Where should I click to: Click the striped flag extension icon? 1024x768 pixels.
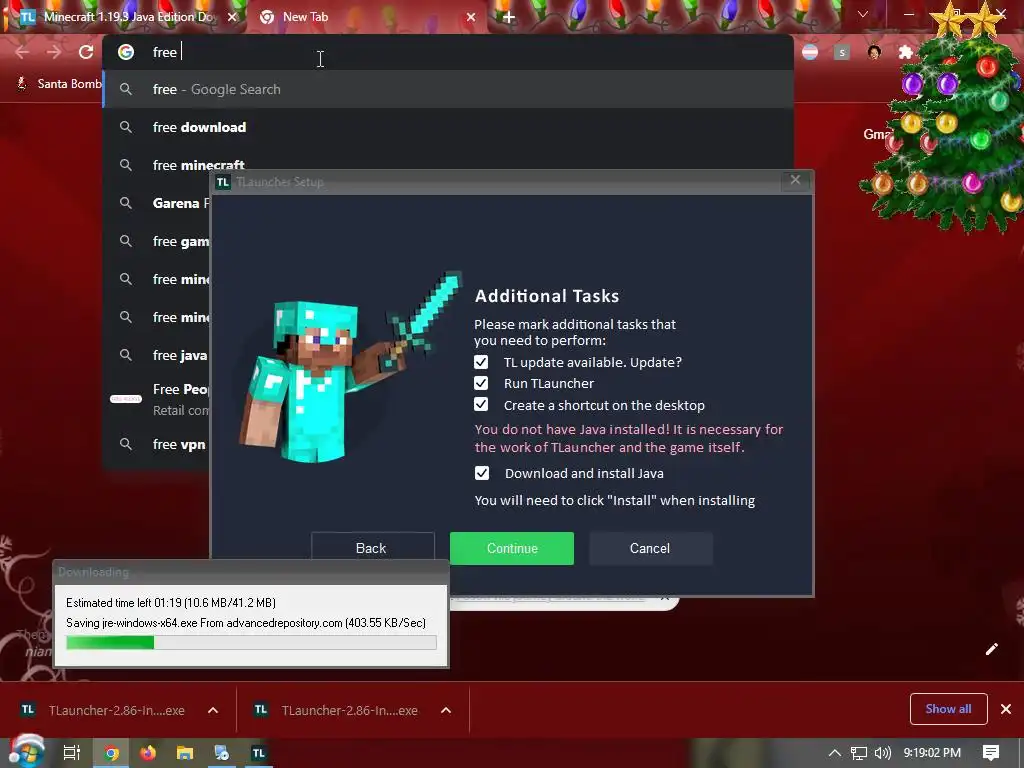(810, 52)
